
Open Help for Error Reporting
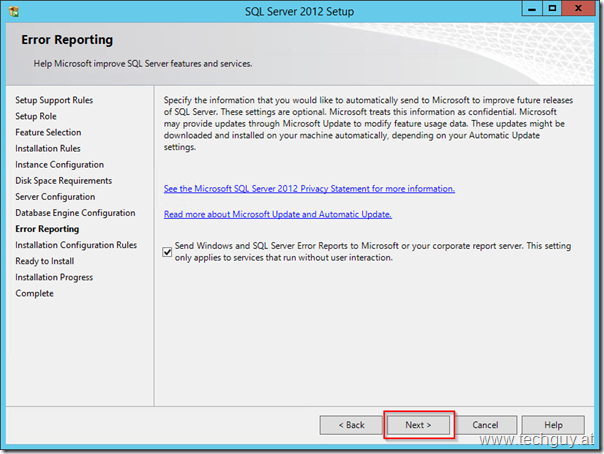pos(553,425)
